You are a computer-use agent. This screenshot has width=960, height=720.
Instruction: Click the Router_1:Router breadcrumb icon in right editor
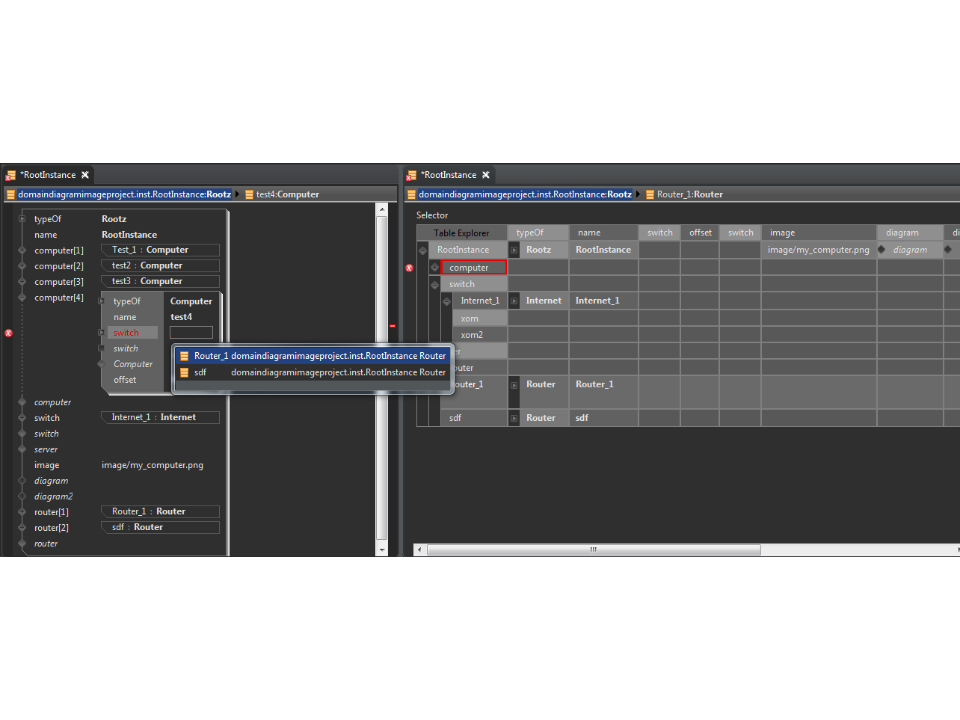point(650,195)
